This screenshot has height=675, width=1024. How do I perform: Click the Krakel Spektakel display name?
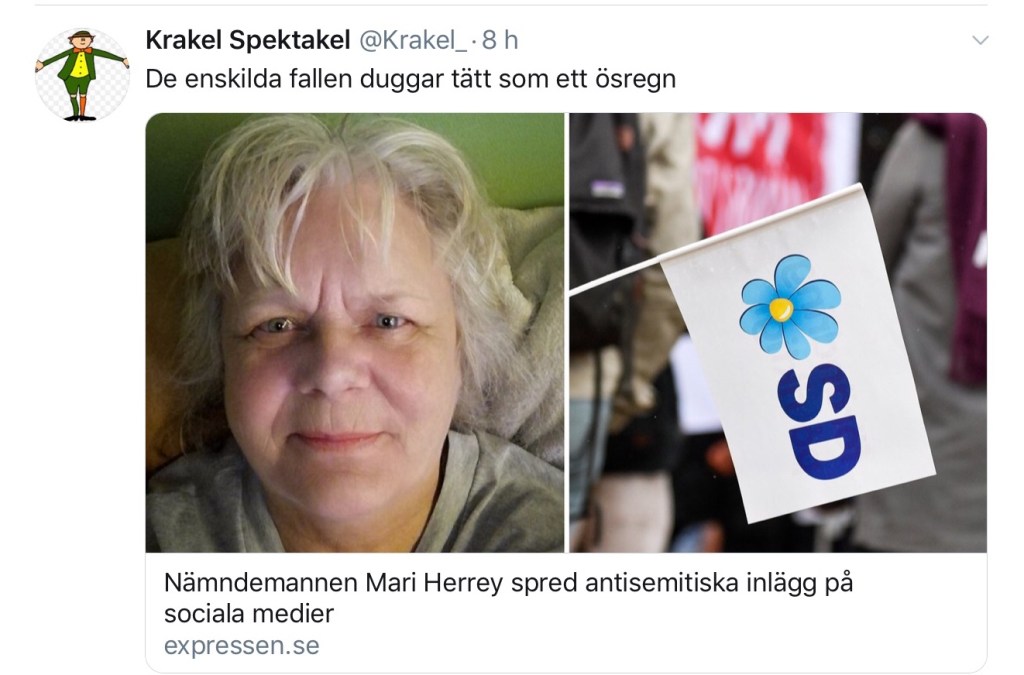(x=248, y=40)
